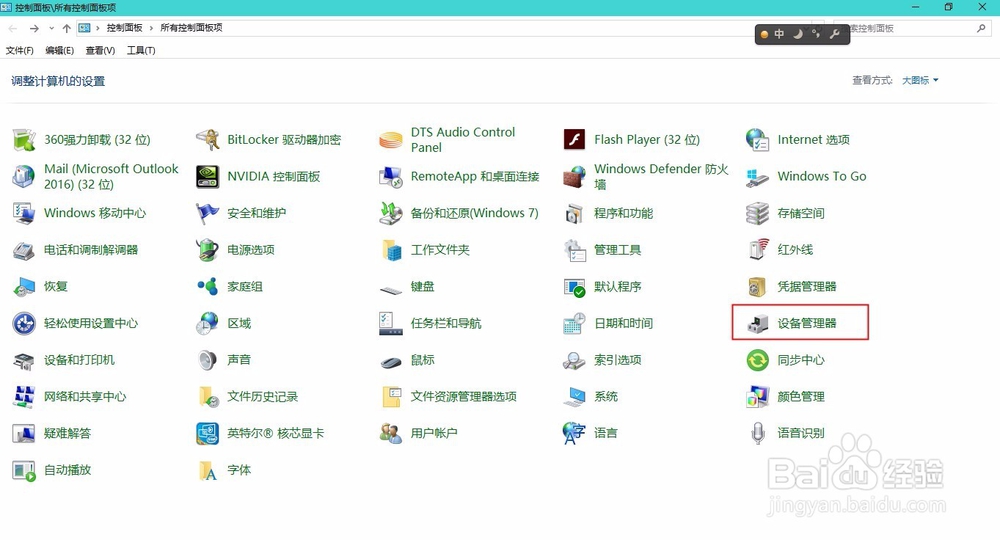Open 语言 link
Image resolution: width=1000 pixels, height=540 pixels.
[606, 434]
